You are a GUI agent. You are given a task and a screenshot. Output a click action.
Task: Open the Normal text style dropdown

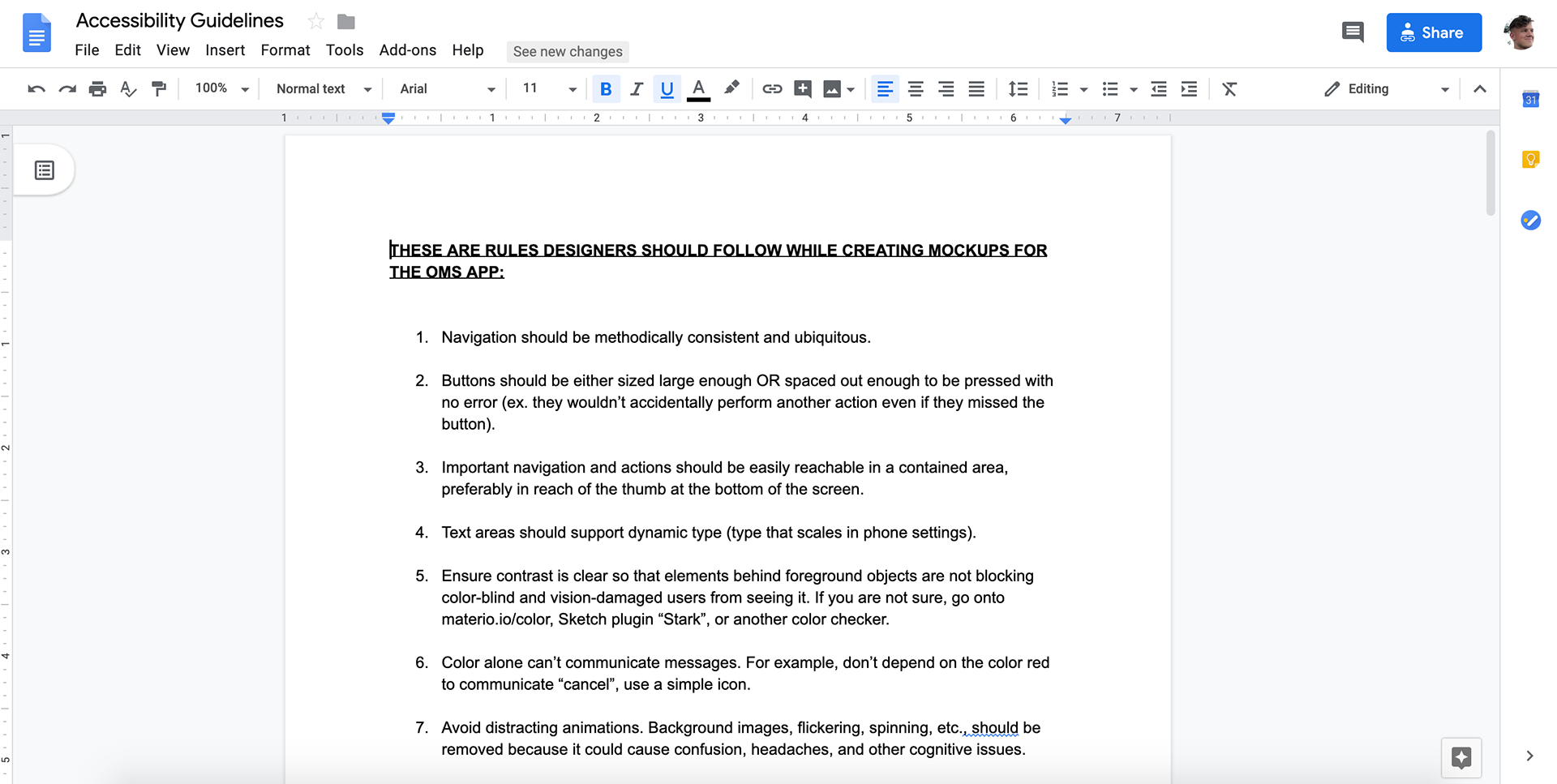324,89
